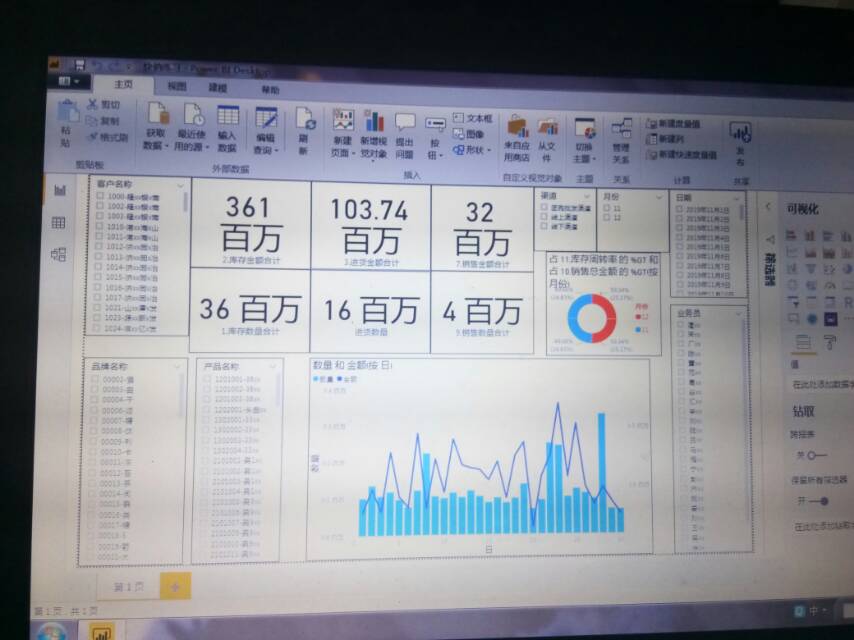854x640 pixels.
Task: Select the Fields well tab icon
Action: click(803, 342)
